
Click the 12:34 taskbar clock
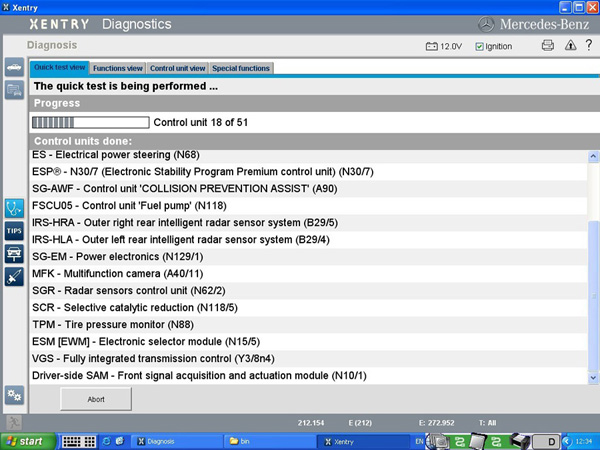point(584,442)
